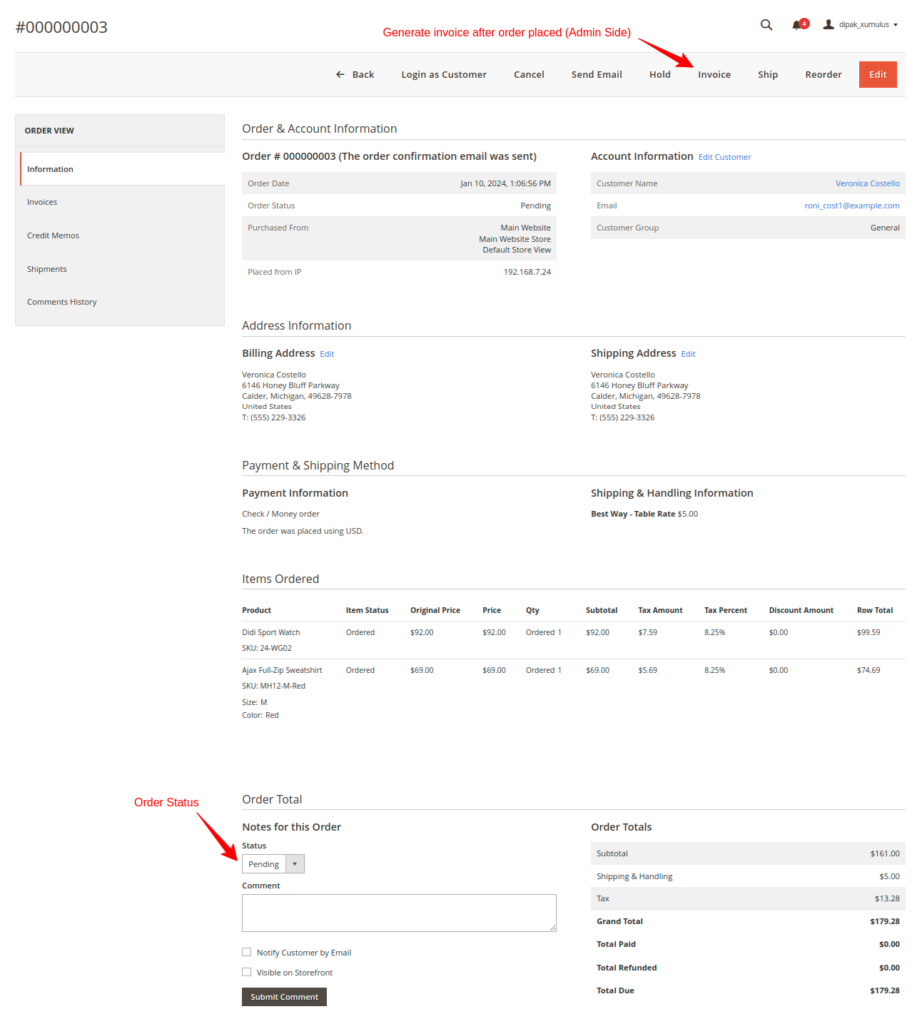Viewport: 922px width, 1024px height.
Task: Enable Notify Customer by Email
Action: pos(246,951)
